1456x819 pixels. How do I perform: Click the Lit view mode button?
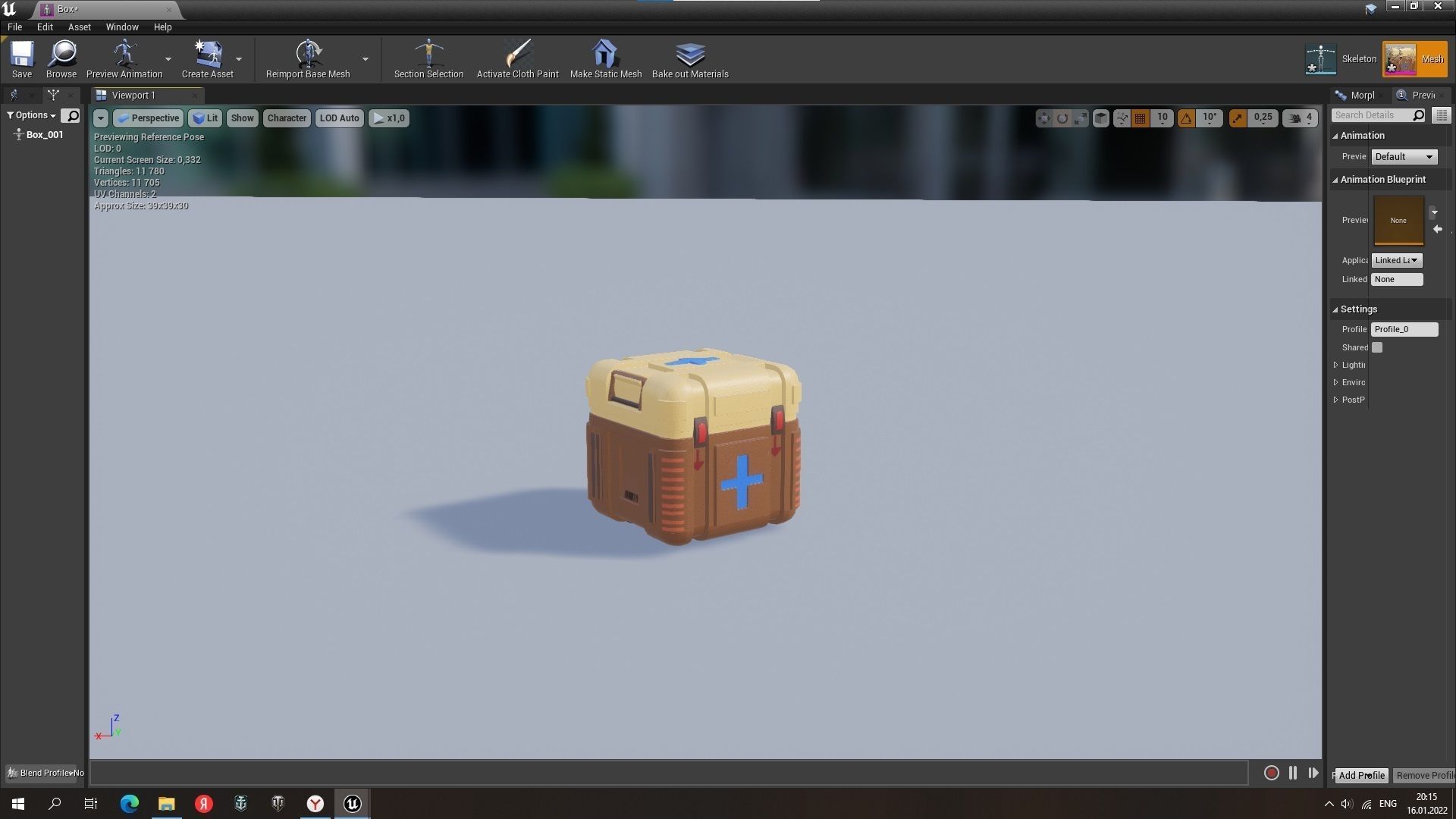point(205,118)
